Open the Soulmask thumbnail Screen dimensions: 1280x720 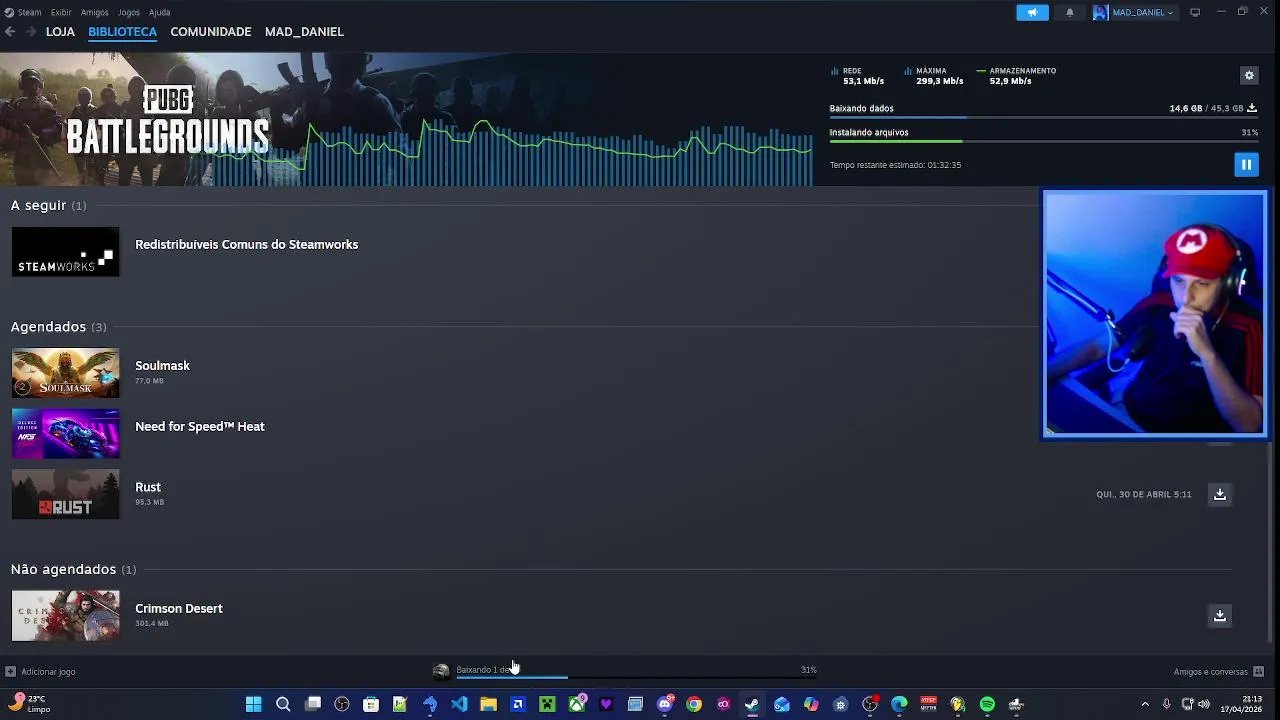click(x=65, y=373)
